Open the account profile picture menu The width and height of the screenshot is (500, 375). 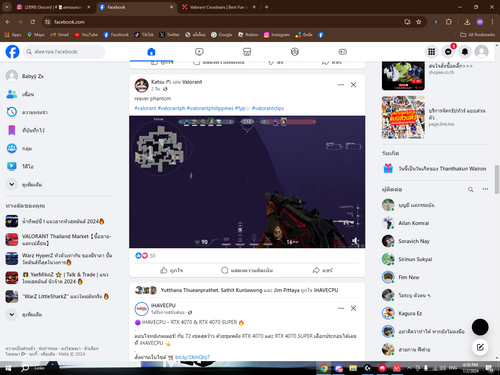click(482, 52)
